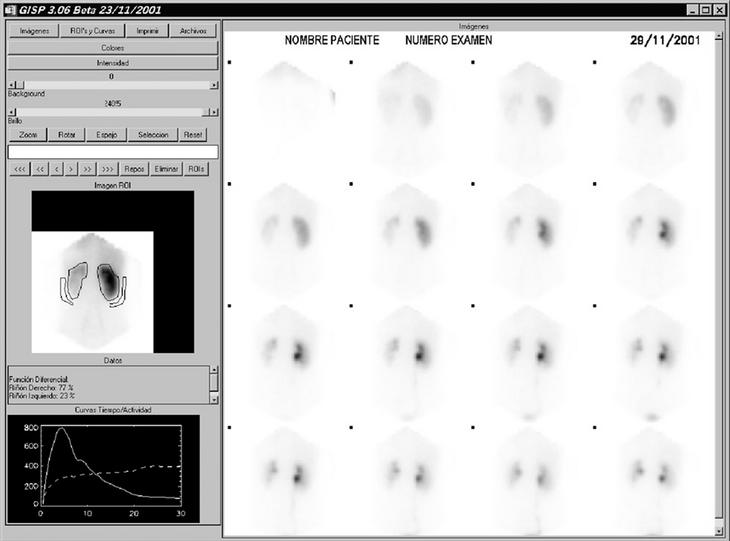Open the Archivos menu button
The image size is (730, 541).
coord(193,31)
